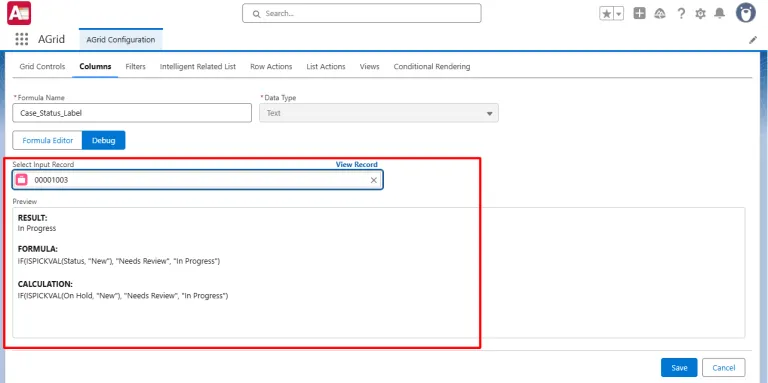Viewport: 768px width, 383px height.
Task: Open the Intelligent Related List tab
Action: pyautogui.click(x=198, y=67)
